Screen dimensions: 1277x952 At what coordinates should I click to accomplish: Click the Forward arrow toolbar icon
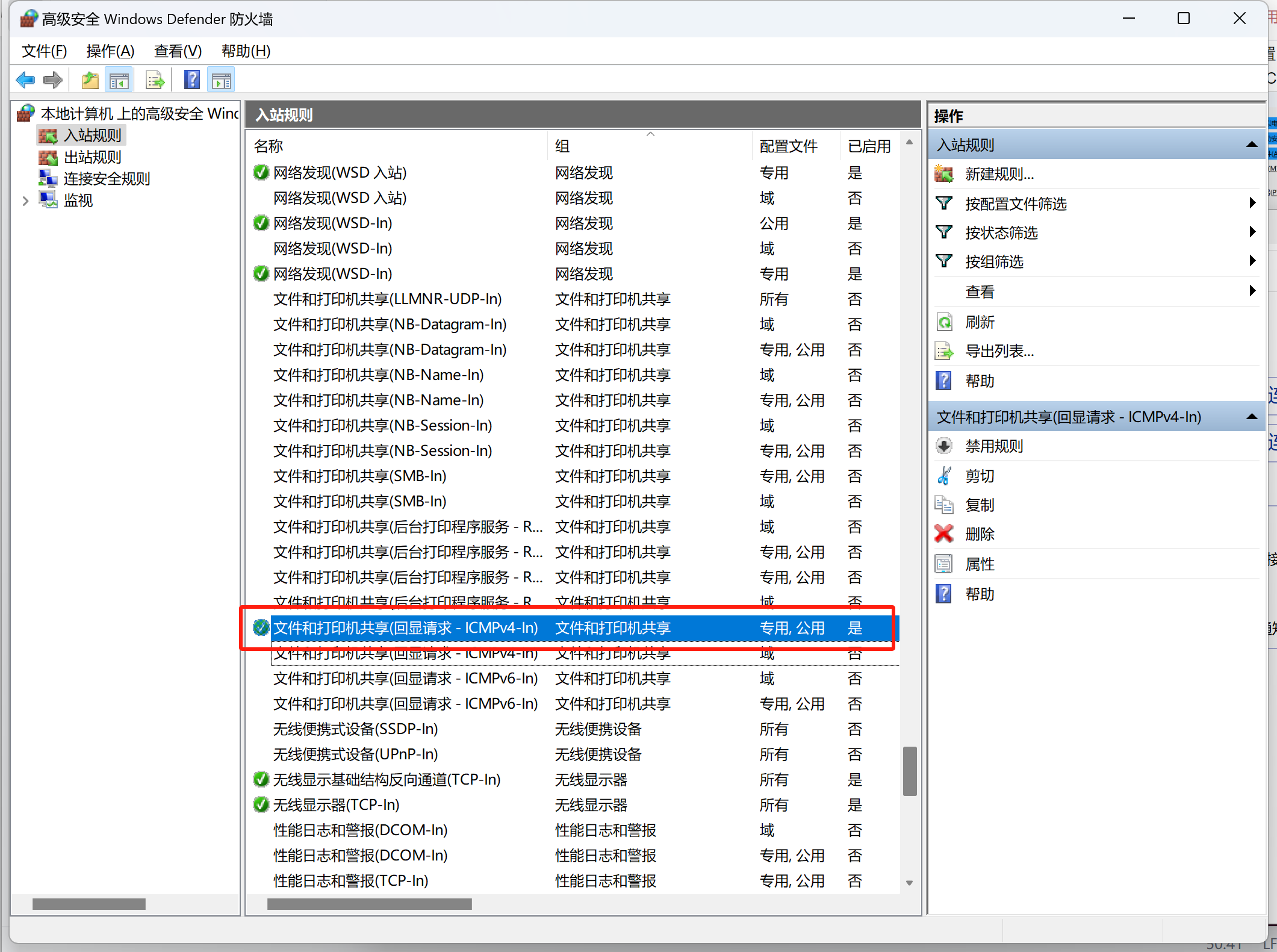pyautogui.click(x=53, y=80)
